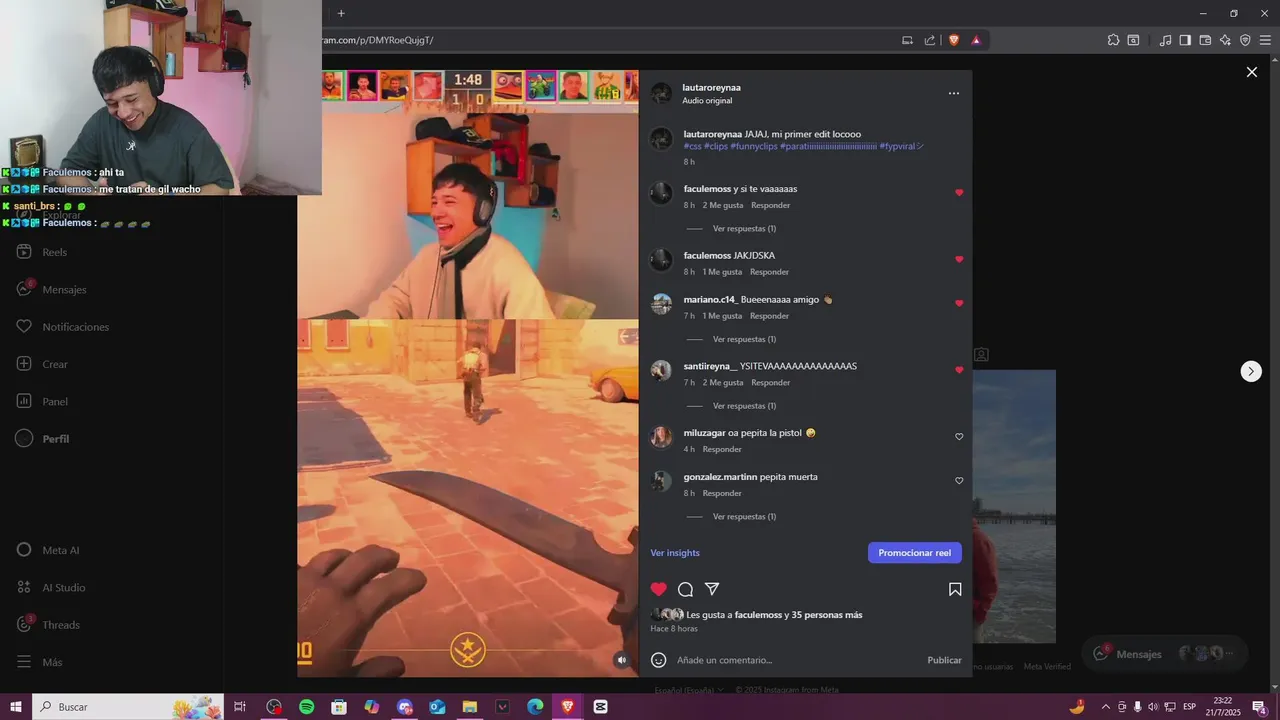The image size is (1280, 720).
Task: Open the three-dot options menu of the post
Action: coord(953,93)
